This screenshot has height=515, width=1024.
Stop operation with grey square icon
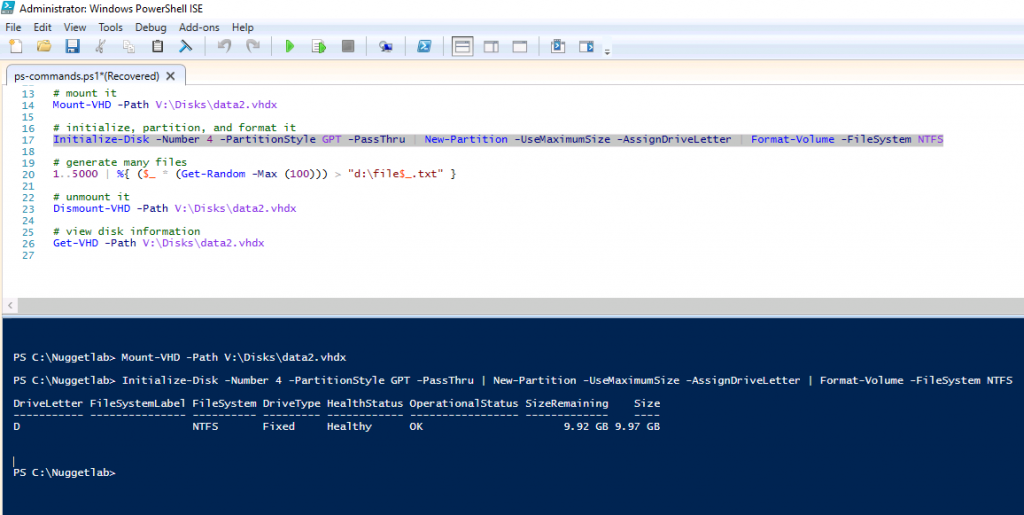click(x=348, y=46)
